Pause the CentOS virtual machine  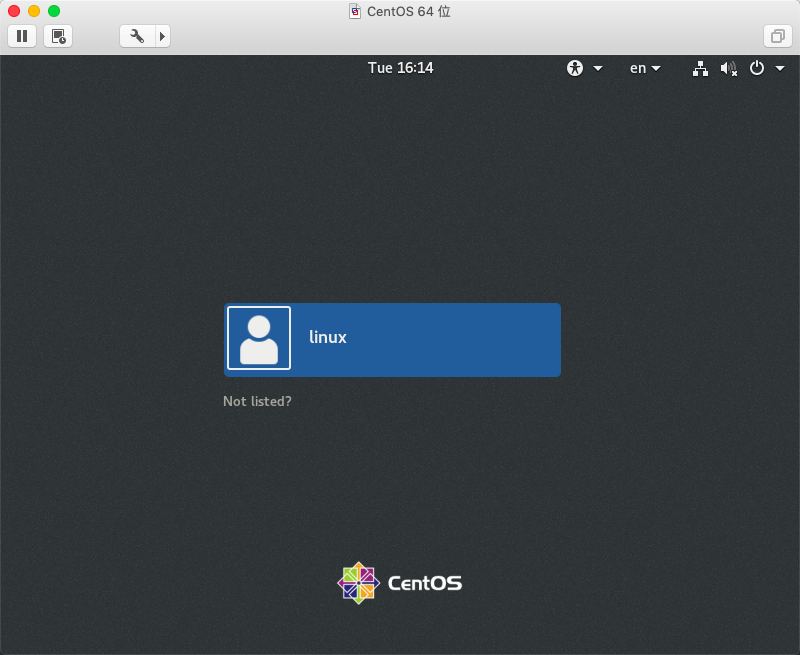pyautogui.click(x=22, y=36)
